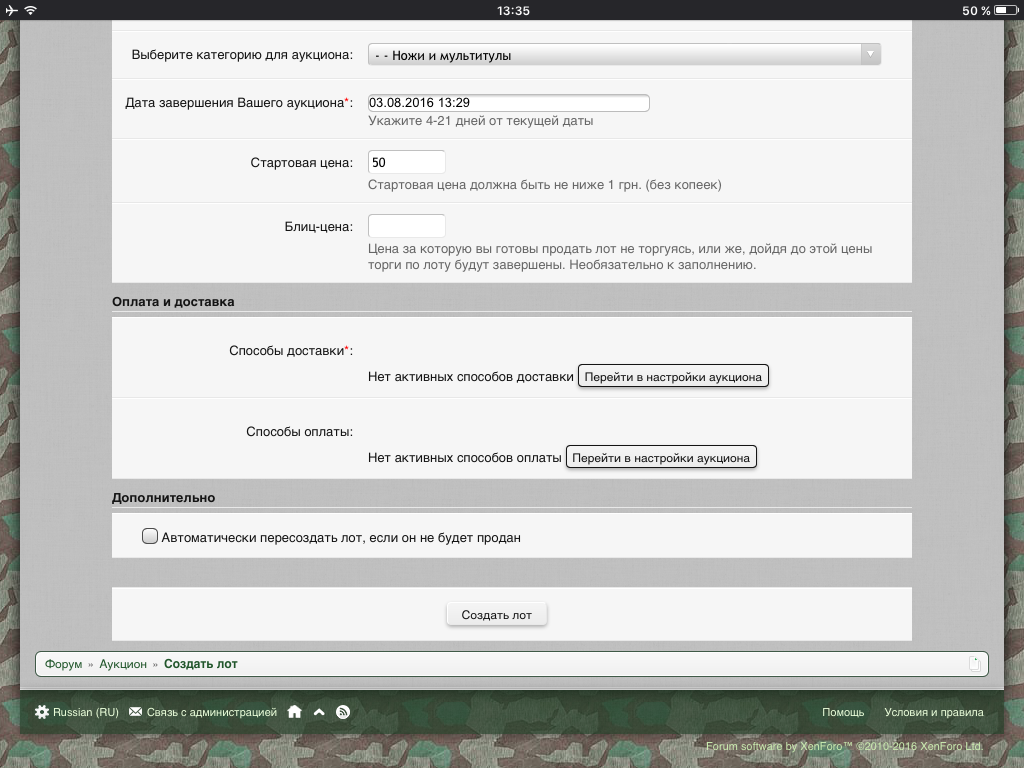Viewport: 1024px width, 768px height.
Task: Tap the airplane mode status icon
Action: pyautogui.click(x=11, y=10)
